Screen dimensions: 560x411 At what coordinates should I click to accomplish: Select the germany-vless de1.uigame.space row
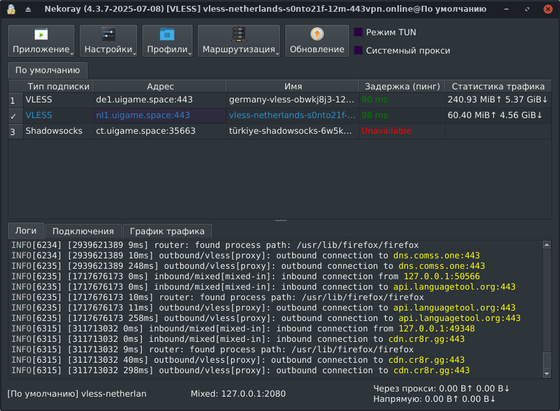[280, 100]
